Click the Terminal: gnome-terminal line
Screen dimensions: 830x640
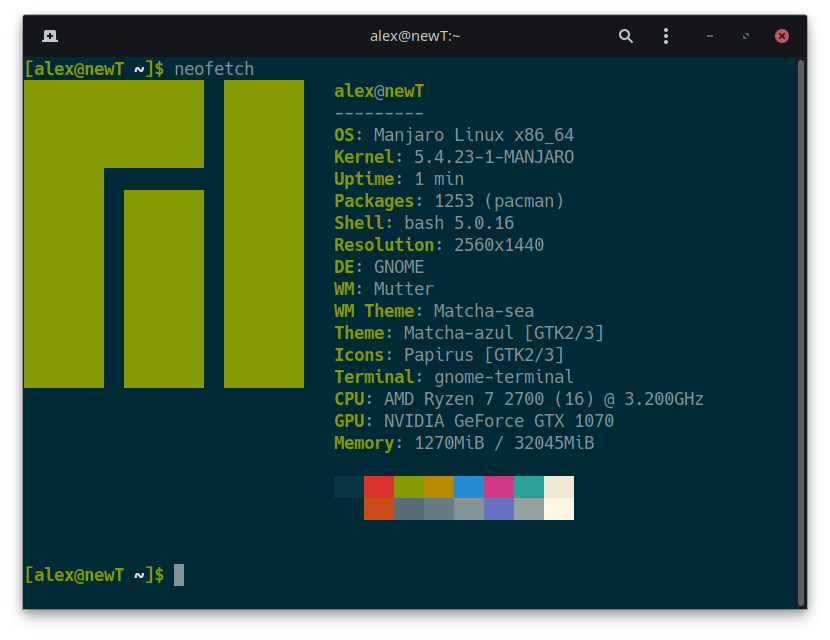[454, 377]
